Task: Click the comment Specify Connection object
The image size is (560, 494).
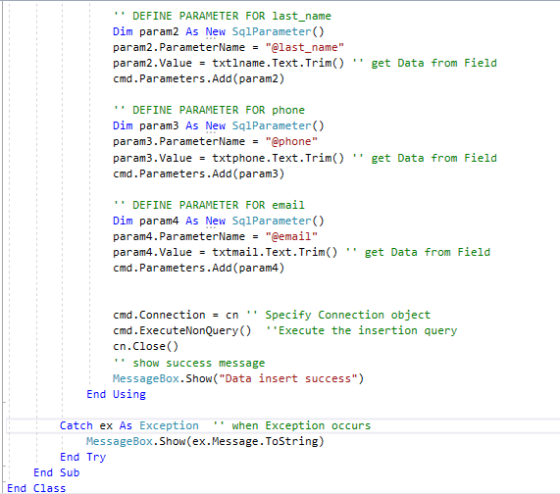Action: point(338,315)
